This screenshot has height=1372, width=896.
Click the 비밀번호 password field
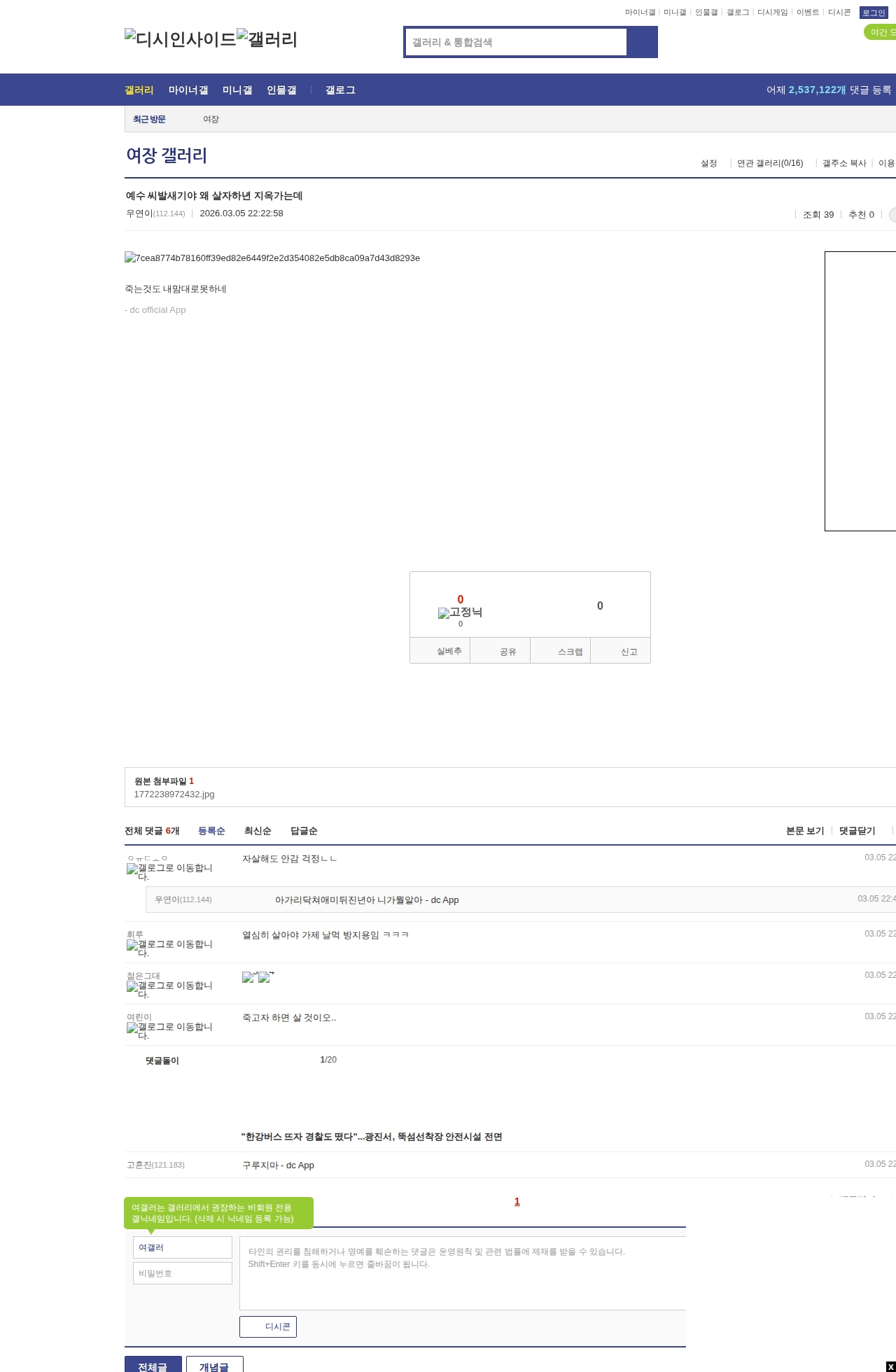point(182,1273)
